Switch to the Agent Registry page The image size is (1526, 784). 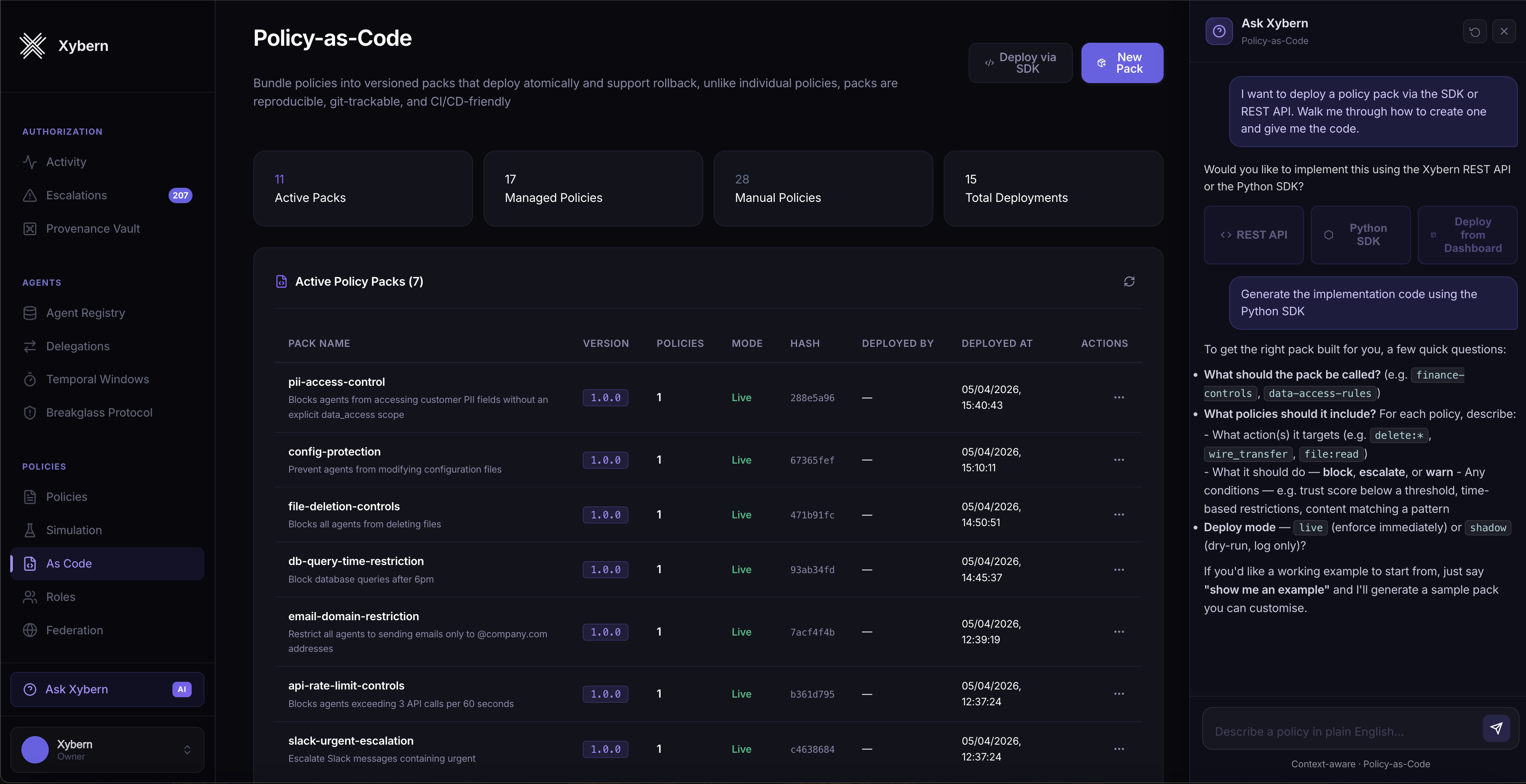(85, 313)
